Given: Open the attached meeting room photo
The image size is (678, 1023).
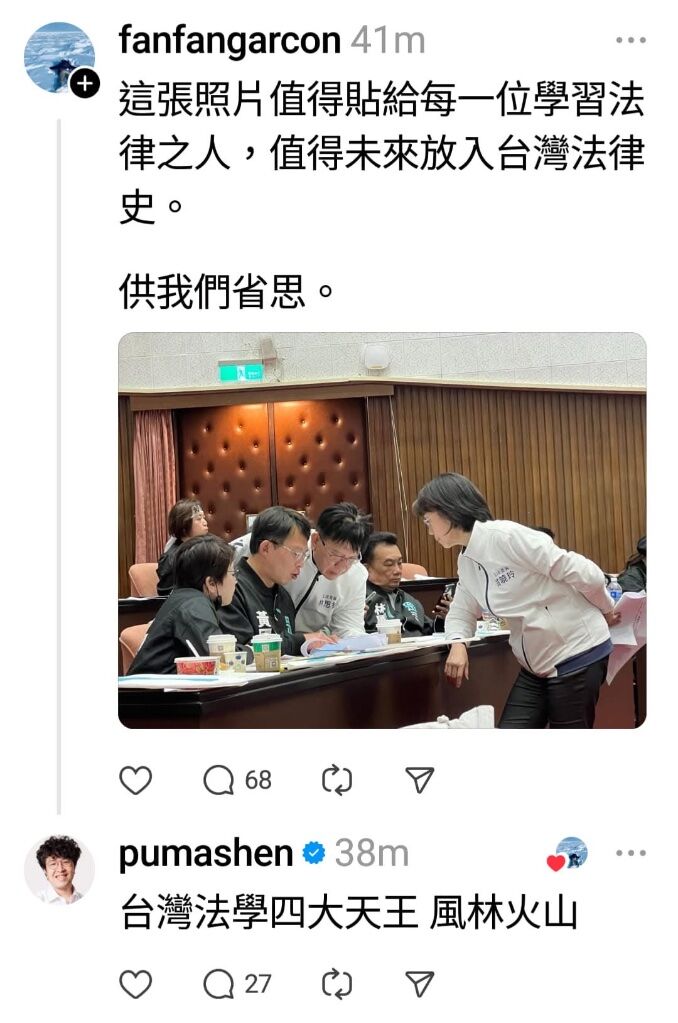Looking at the screenshot, I should 382,530.
